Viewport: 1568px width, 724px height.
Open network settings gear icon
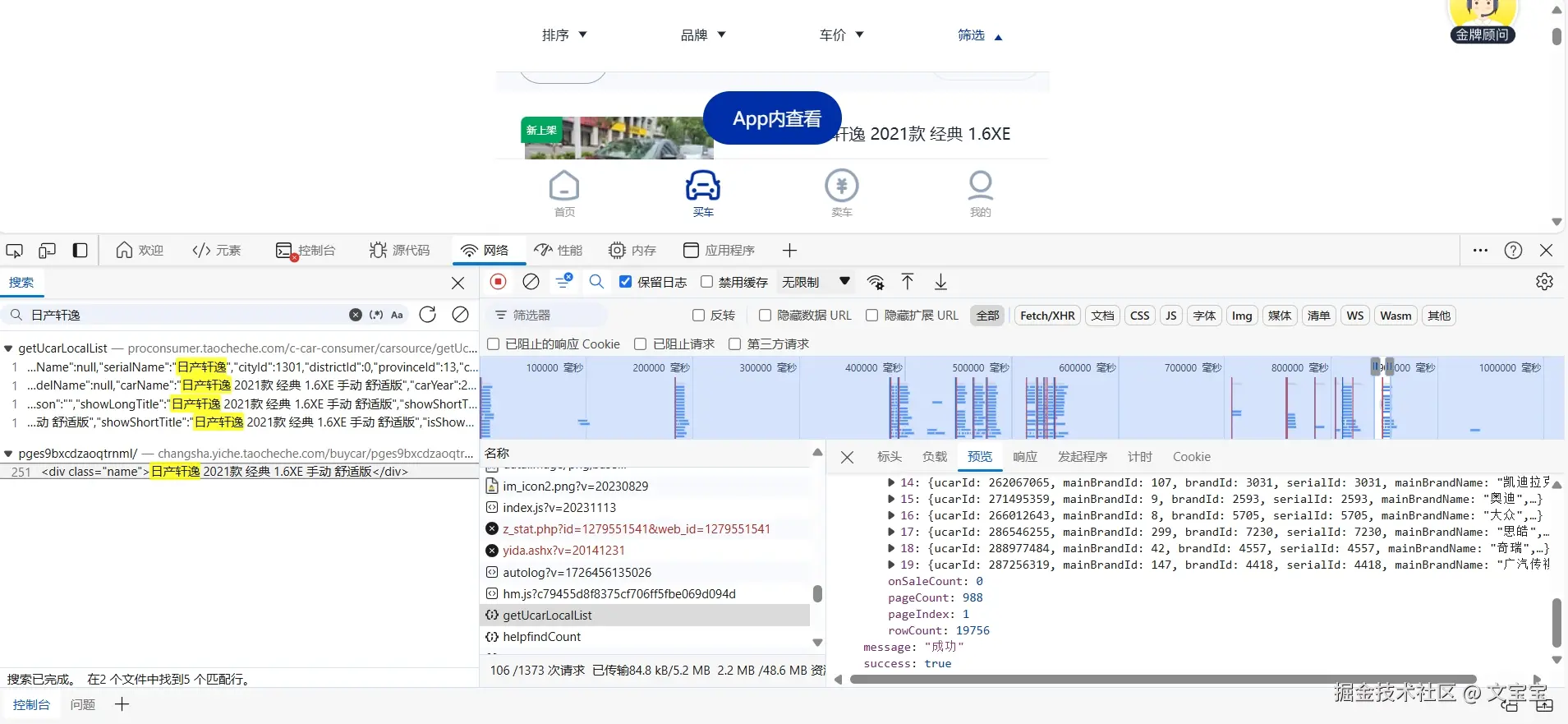point(1544,282)
